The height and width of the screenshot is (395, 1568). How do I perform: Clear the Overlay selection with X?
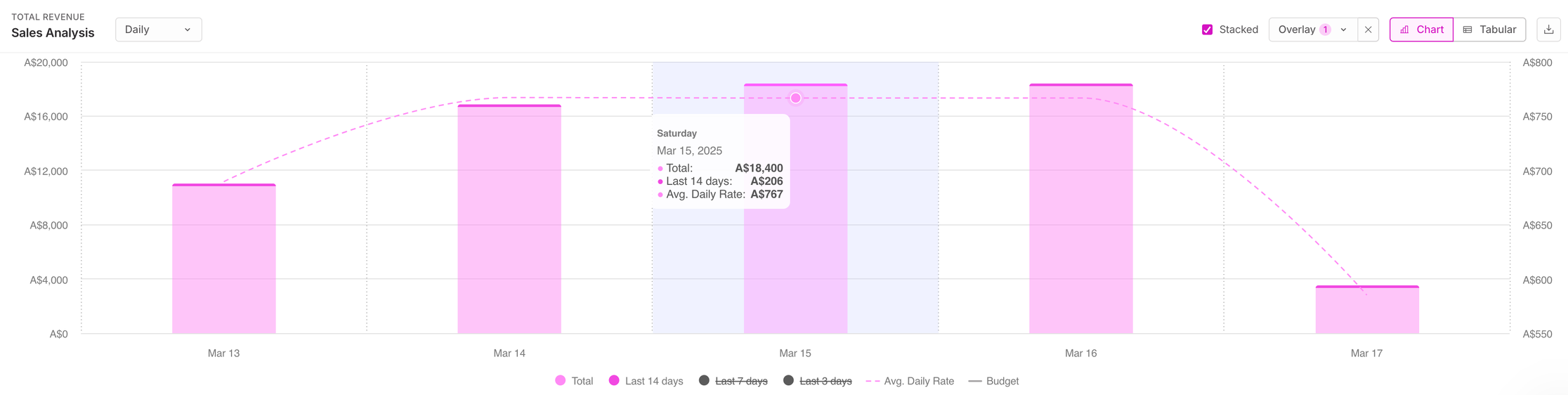(x=1368, y=30)
